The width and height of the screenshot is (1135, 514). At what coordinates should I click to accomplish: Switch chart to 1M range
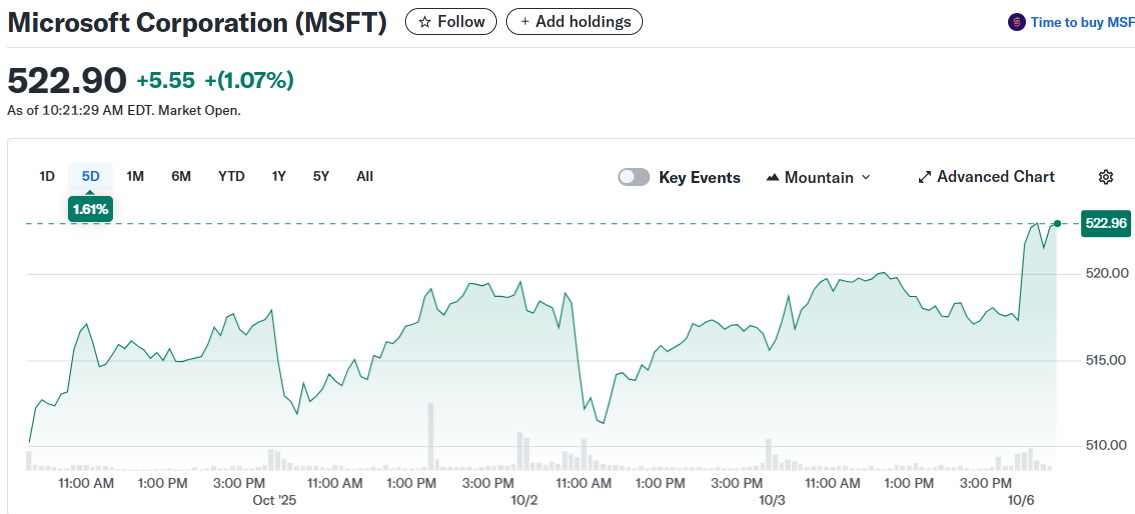[135, 176]
